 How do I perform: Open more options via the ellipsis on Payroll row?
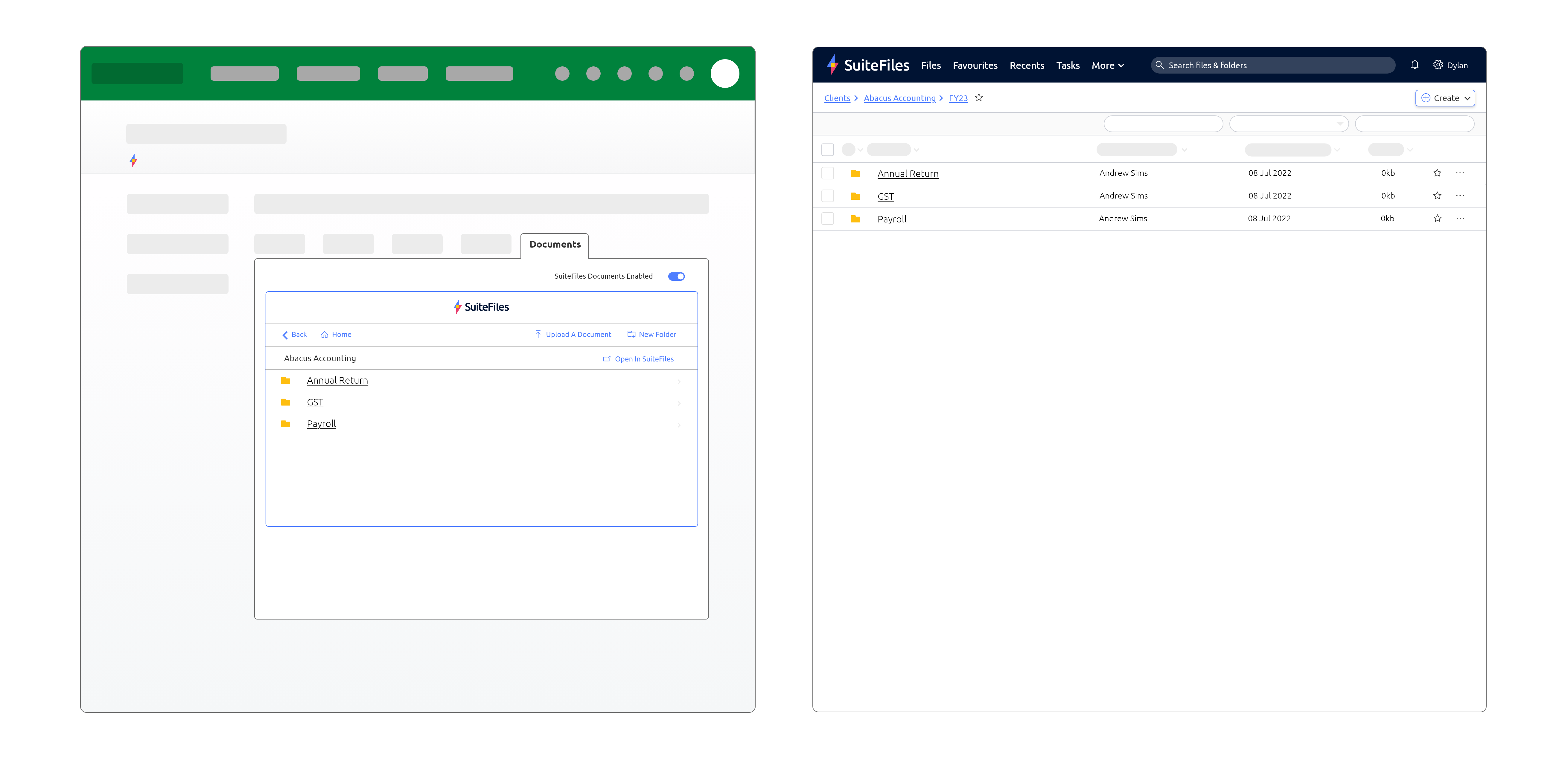(x=1460, y=218)
